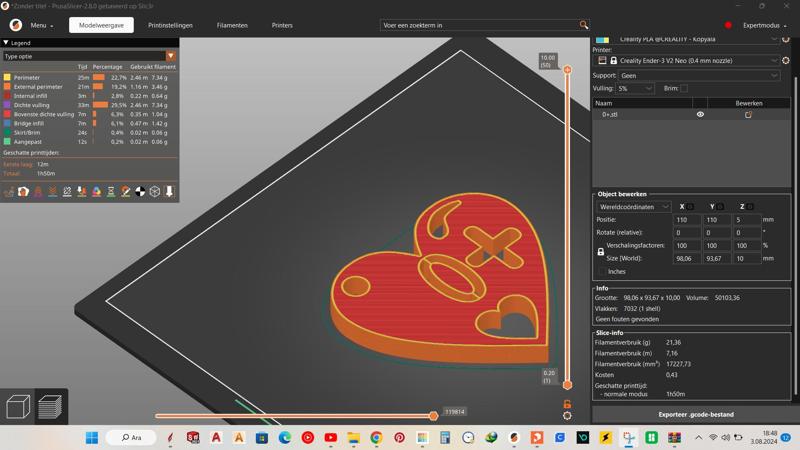Open the Support dropdown showing Geen
Screen dimensions: 800x450
tap(699, 76)
